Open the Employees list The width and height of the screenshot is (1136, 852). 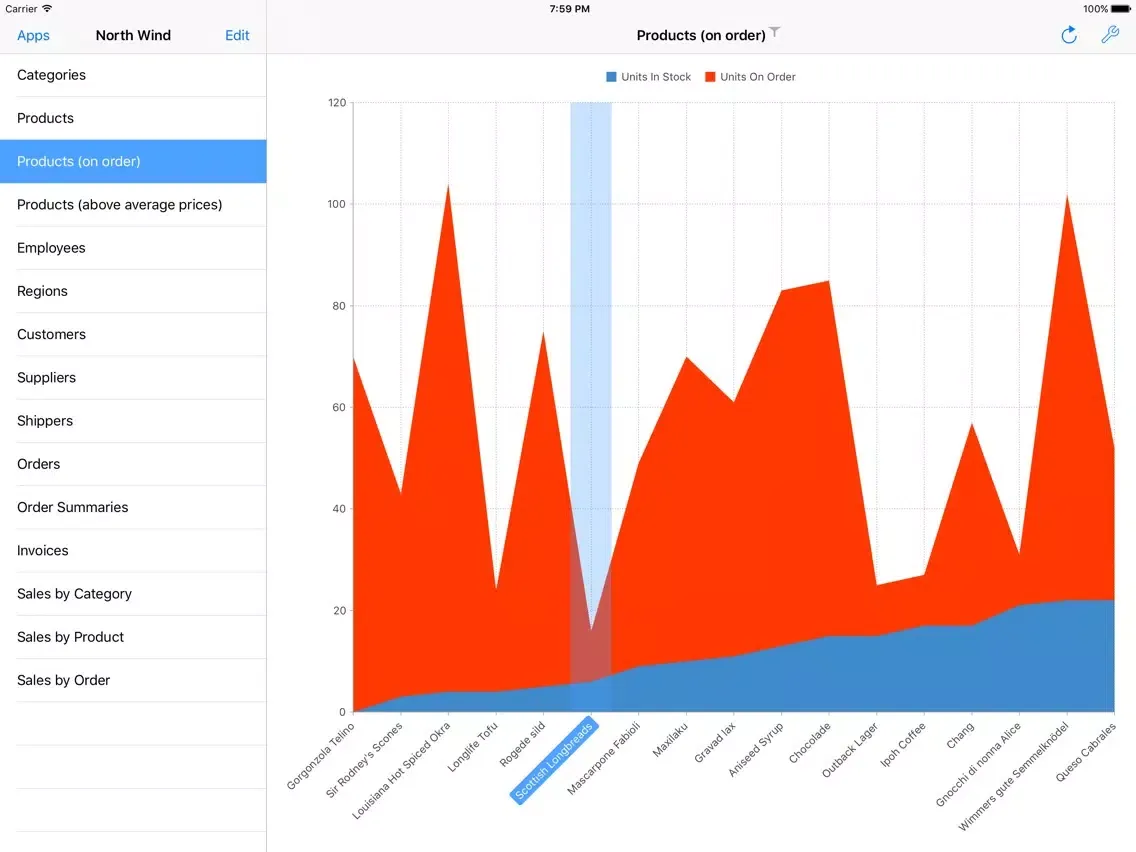pyautogui.click(x=133, y=248)
